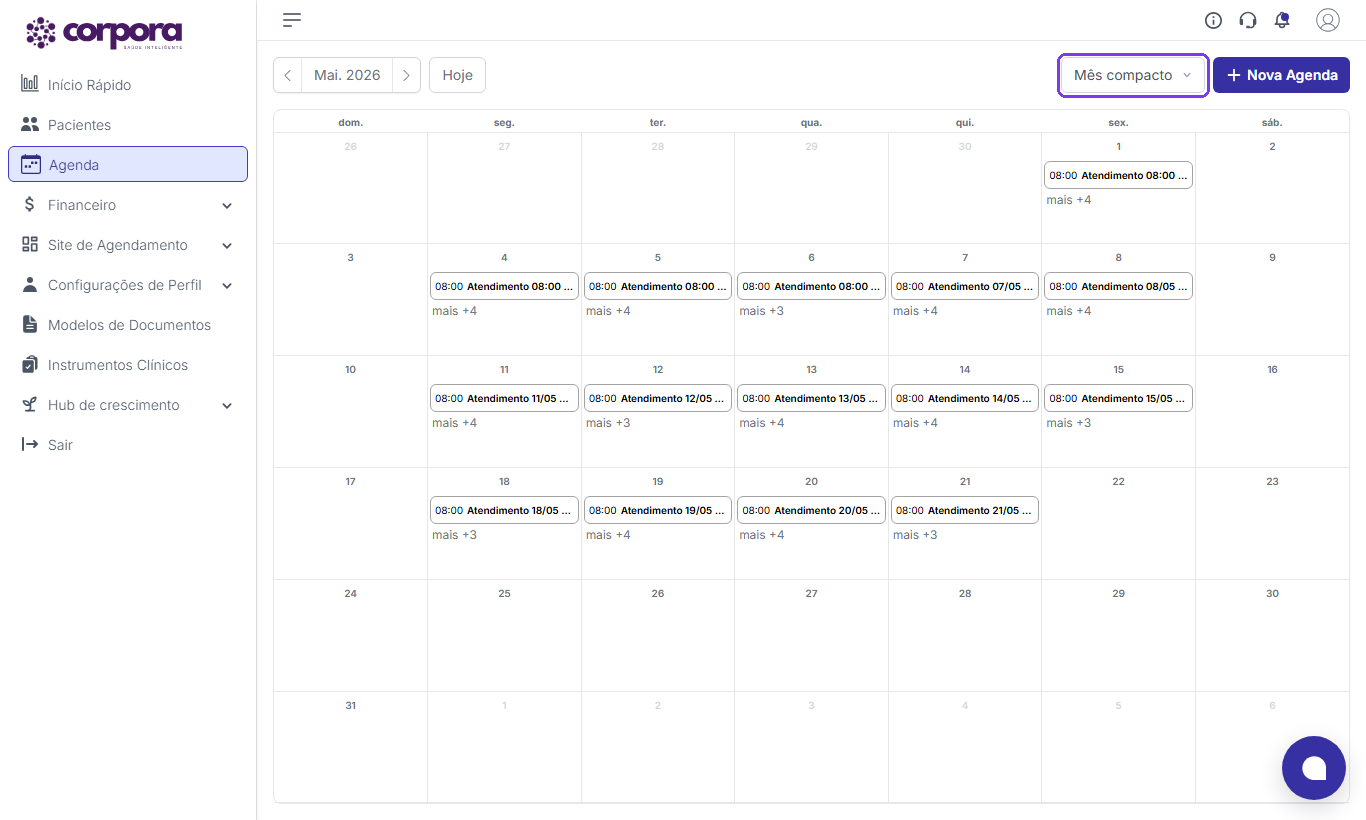1366x820 pixels.
Task: Click the Sair logout arrow icon
Action: (x=30, y=445)
